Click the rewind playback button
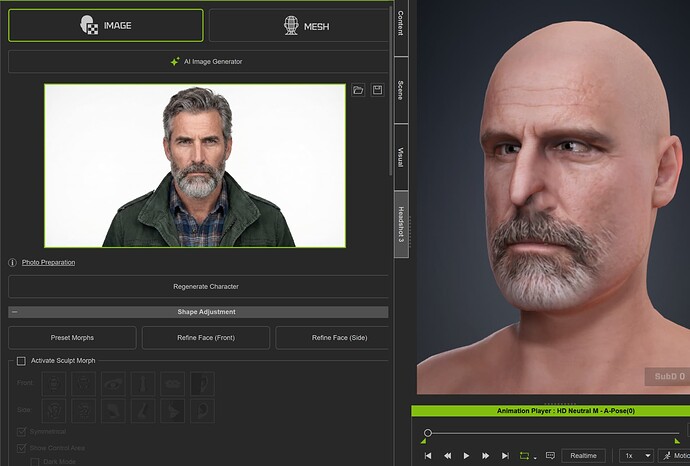The image size is (690, 466). tap(448, 456)
